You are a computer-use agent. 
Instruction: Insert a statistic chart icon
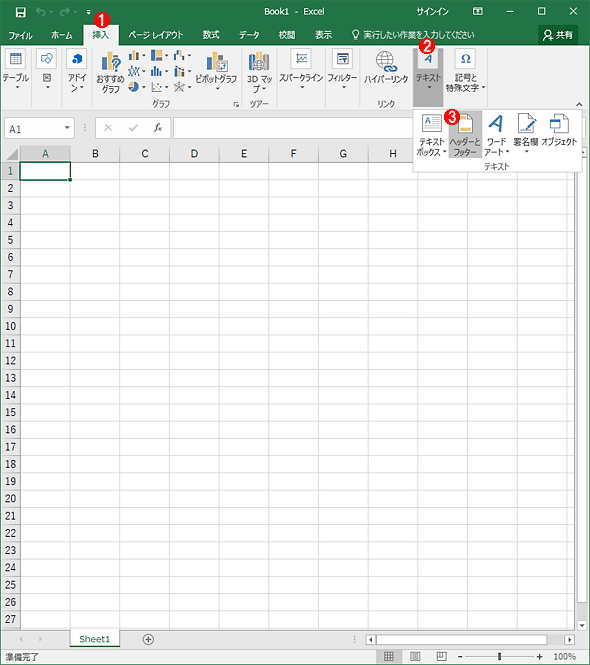click(x=159, y=71)
